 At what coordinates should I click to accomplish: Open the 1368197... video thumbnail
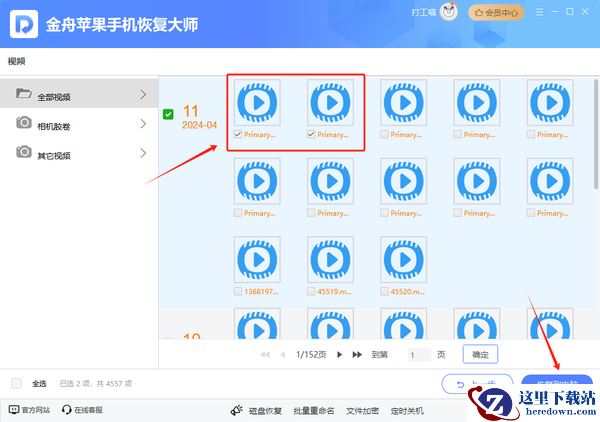coord(257,259)
